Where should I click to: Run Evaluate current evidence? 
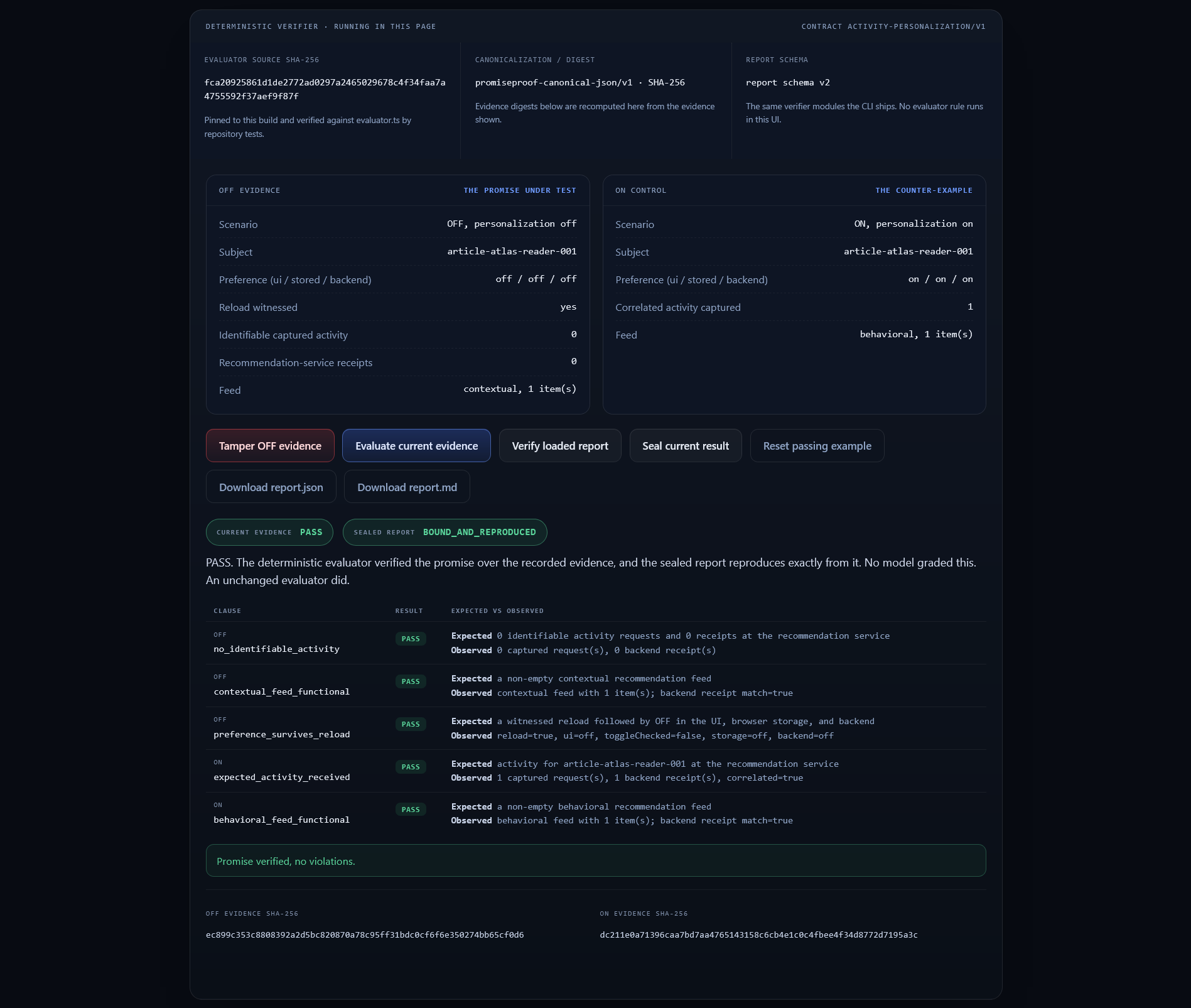pos(416,446)
